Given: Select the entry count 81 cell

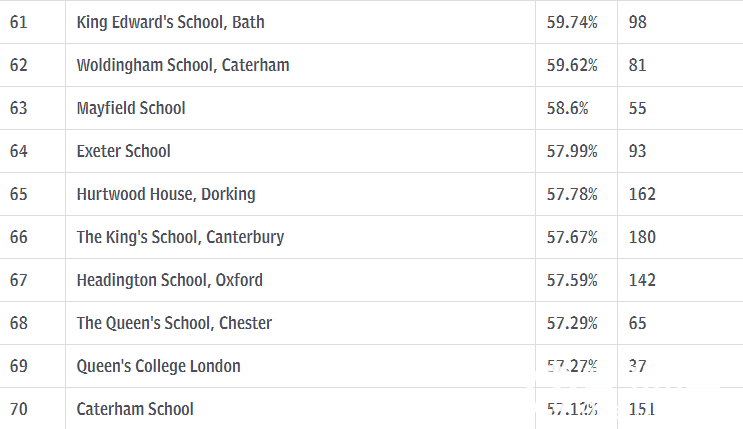Looking at the screenshot, I should tap(680, 65).
